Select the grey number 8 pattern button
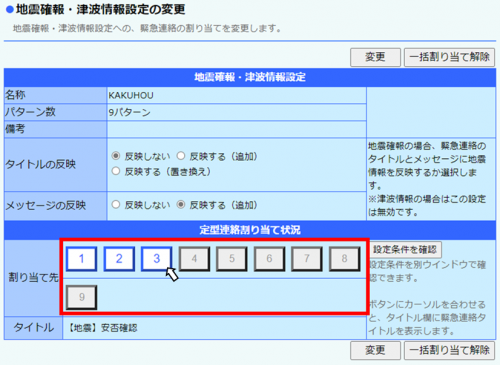The image size is (500, 365). pyautogui.click(x=345, y=259)
